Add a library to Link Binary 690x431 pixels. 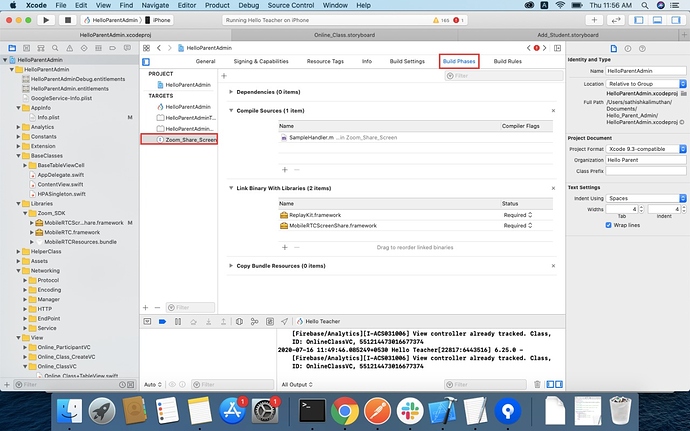coord(285,247)
